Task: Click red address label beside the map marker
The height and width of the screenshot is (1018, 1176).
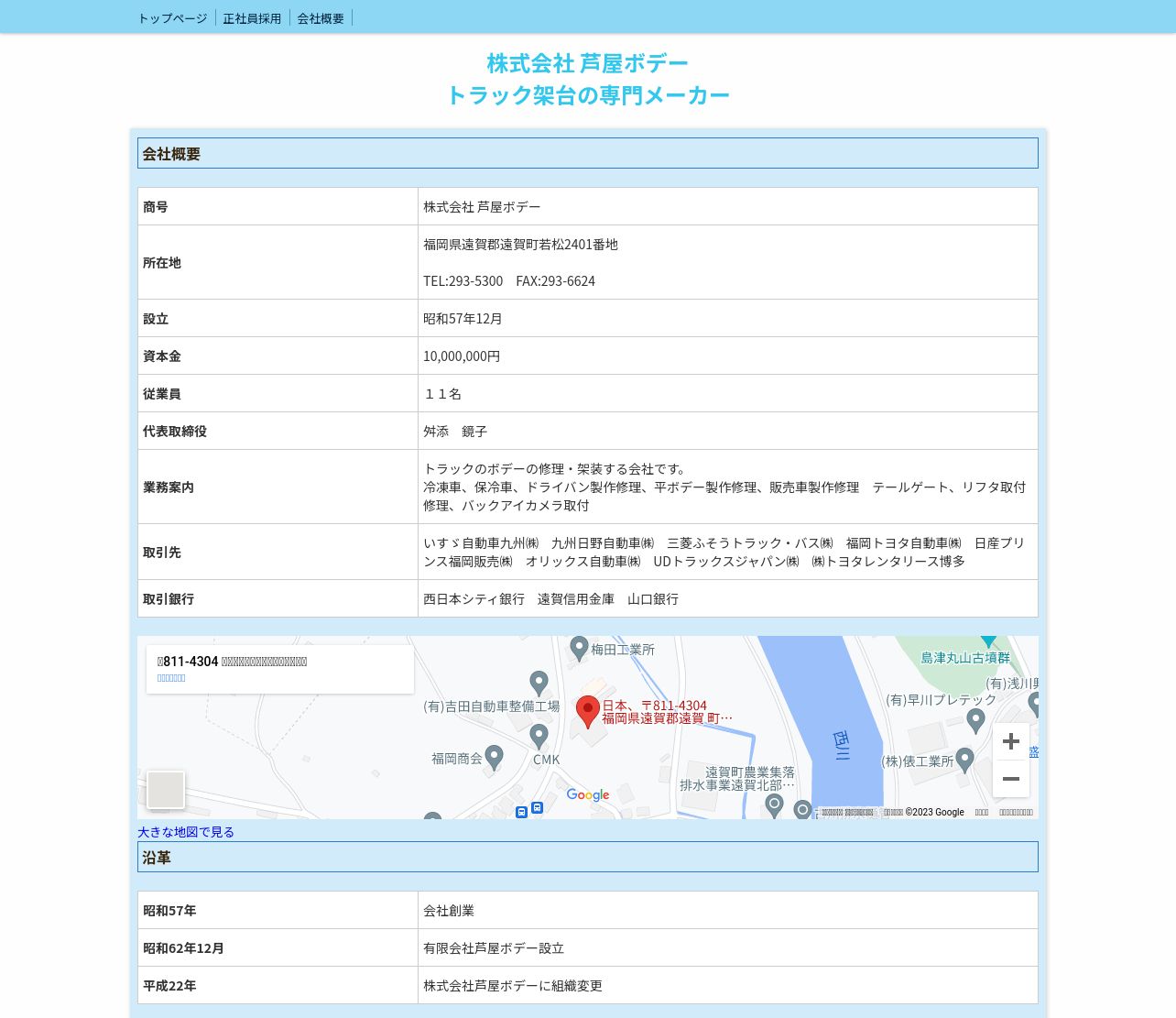Action: click(667, 712)
